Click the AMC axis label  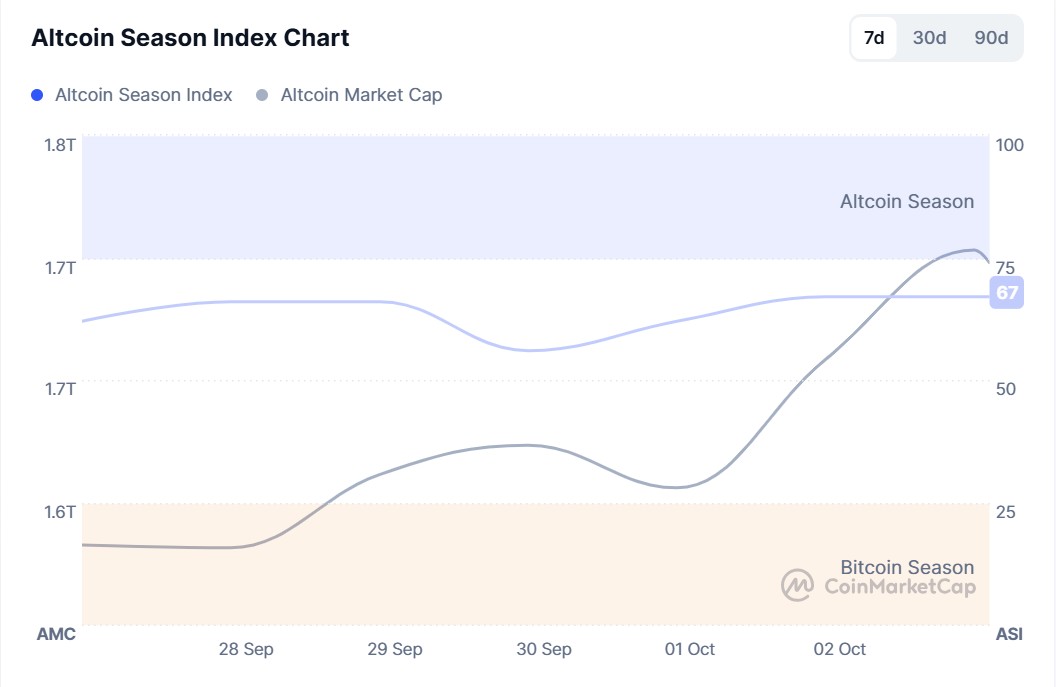(56, 634)
